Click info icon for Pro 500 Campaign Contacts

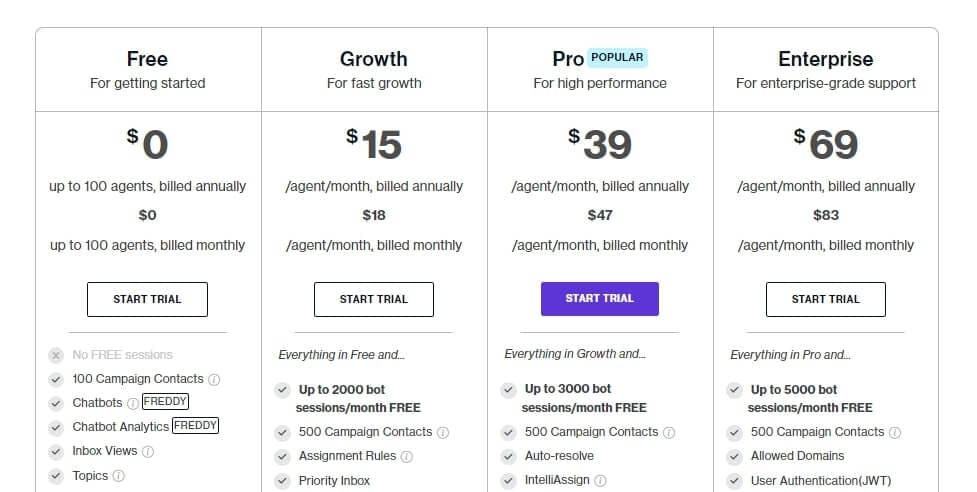point(669,432)
